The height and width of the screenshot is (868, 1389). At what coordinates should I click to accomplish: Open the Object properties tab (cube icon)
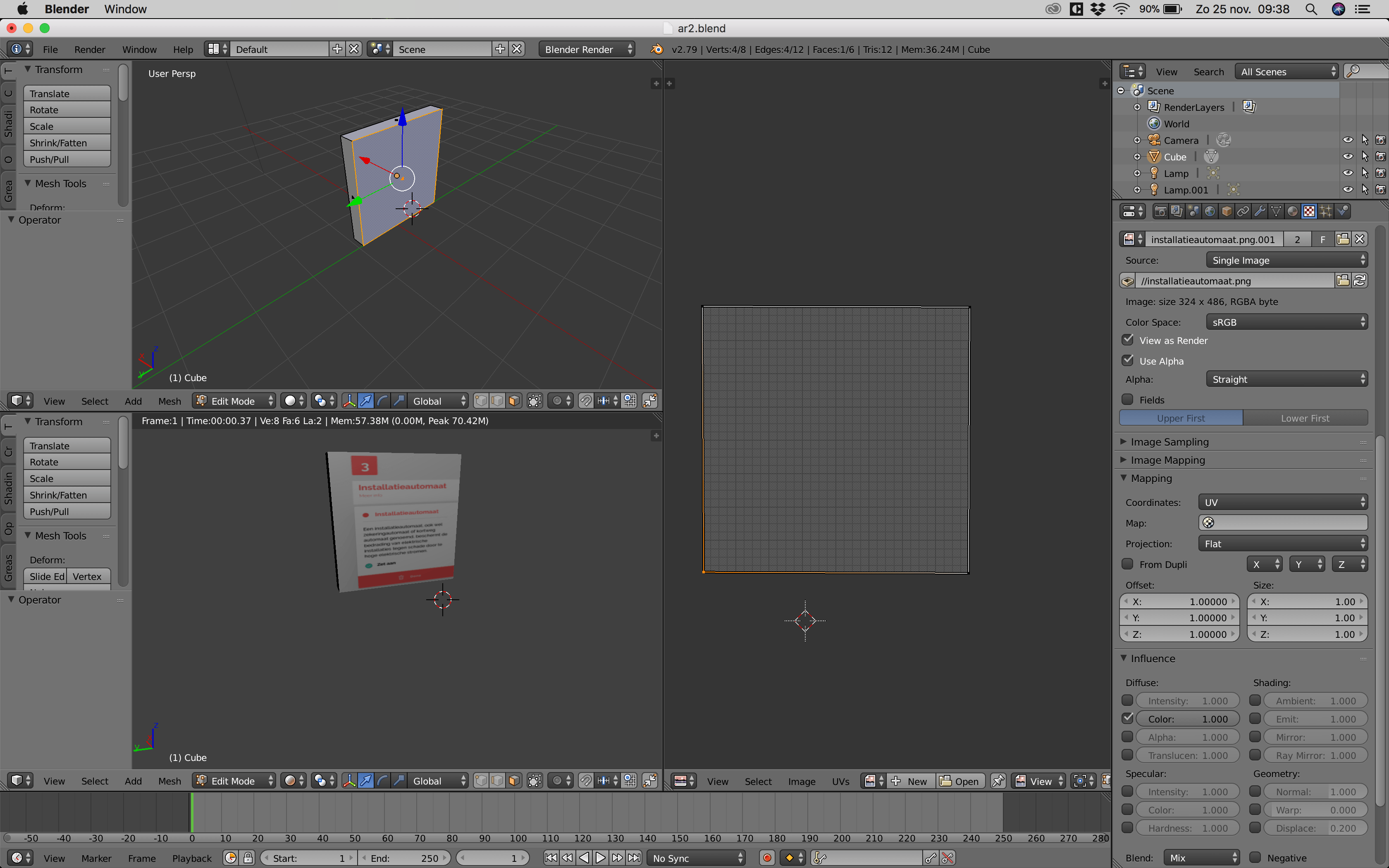click(1225, 211)
